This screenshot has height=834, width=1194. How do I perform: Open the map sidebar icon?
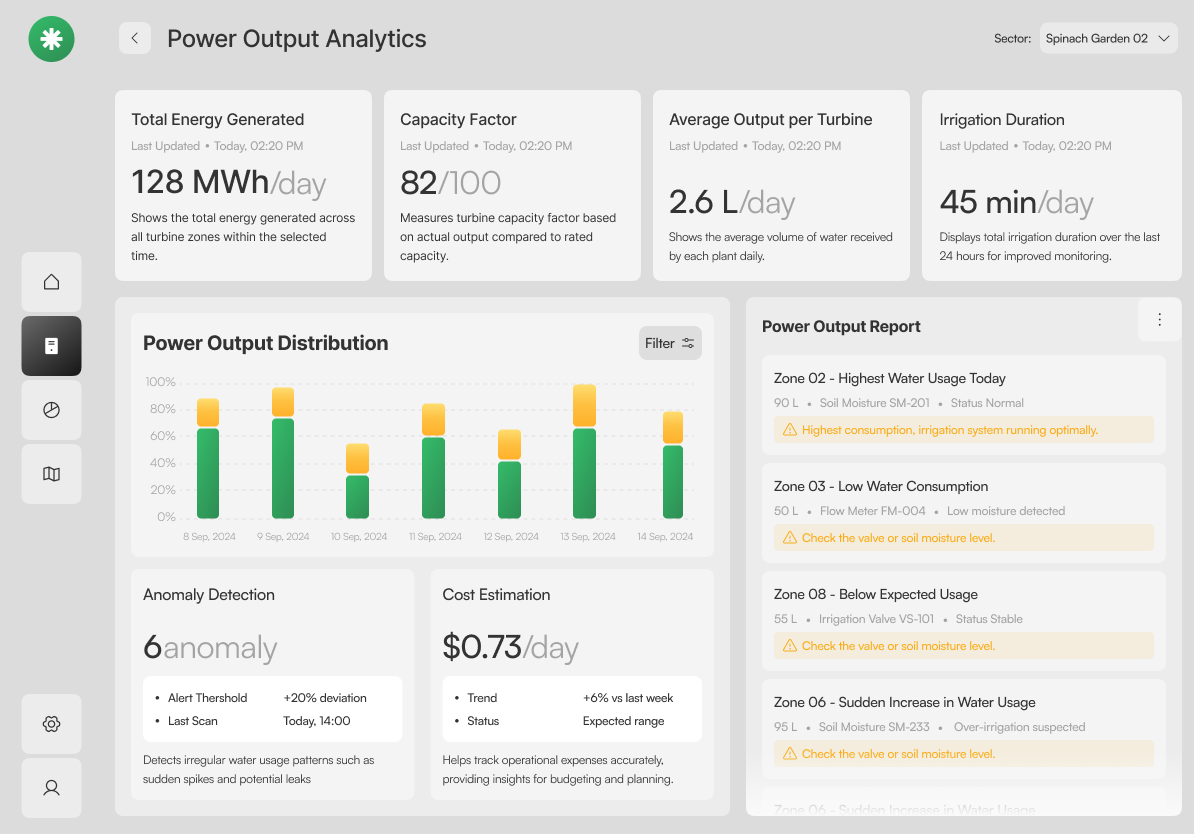pos(51,474)
